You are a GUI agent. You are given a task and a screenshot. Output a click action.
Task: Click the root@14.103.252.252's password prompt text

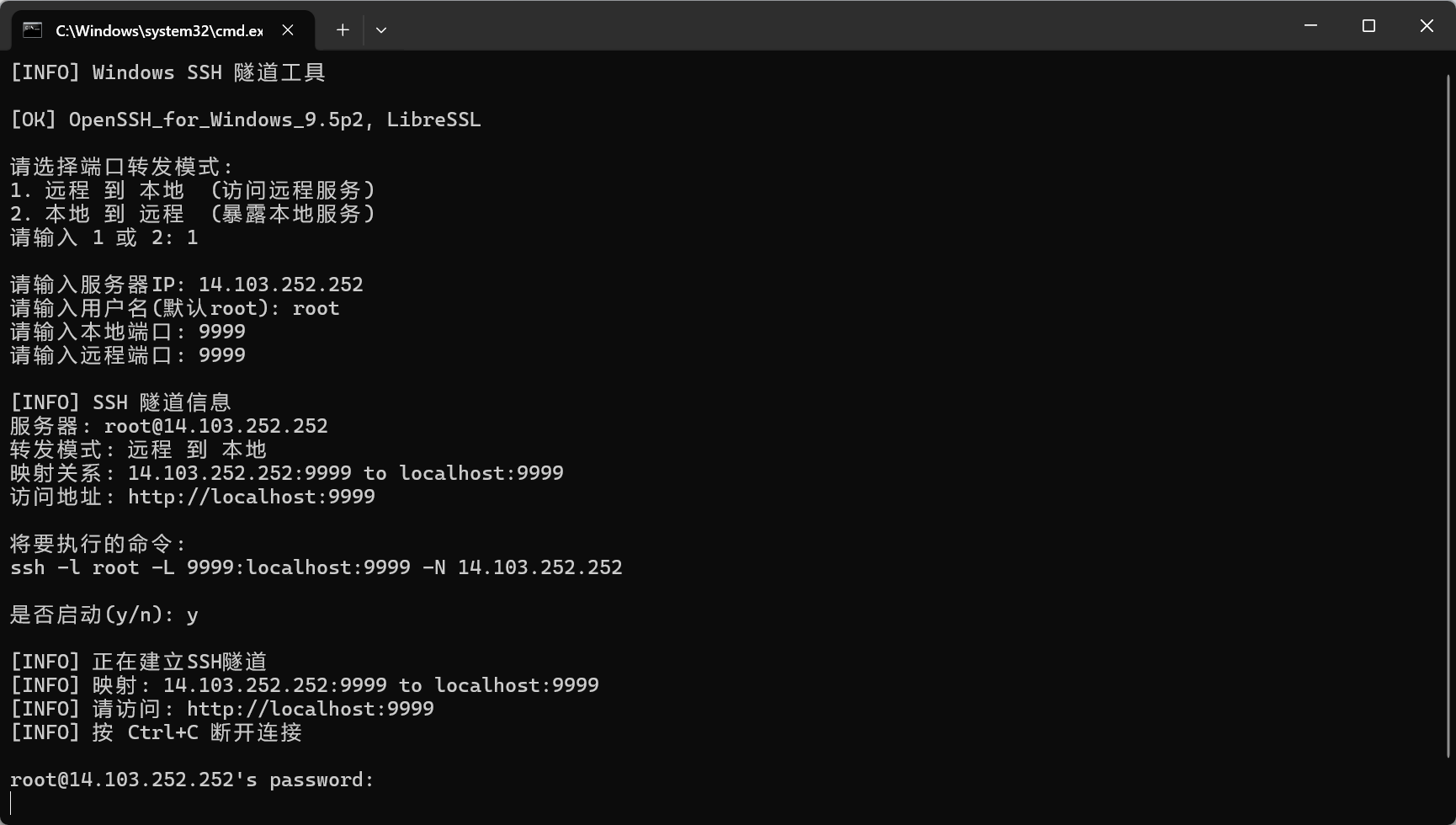tap(191, 780)
